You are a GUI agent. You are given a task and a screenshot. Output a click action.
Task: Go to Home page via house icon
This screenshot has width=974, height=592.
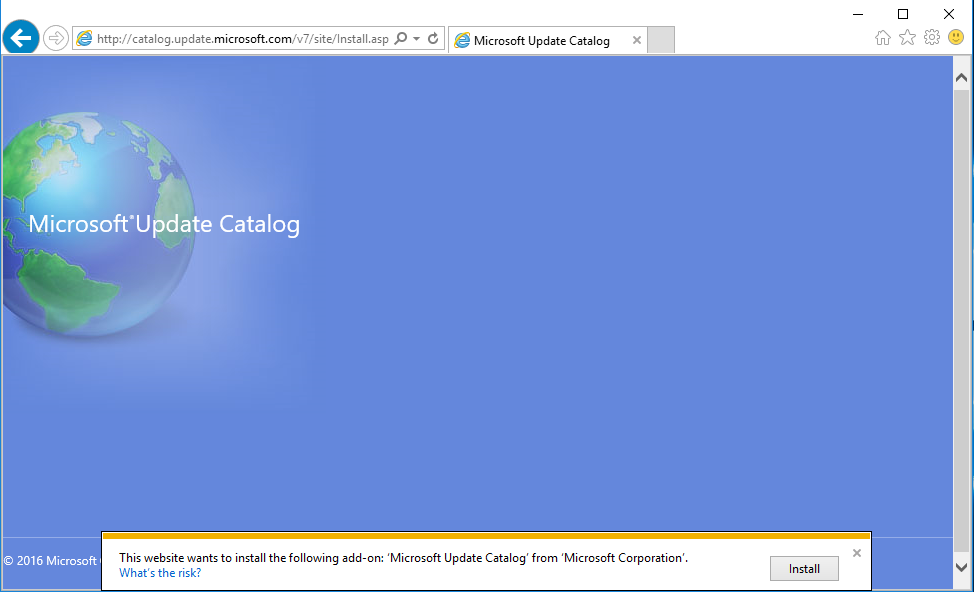coord(883,38)
